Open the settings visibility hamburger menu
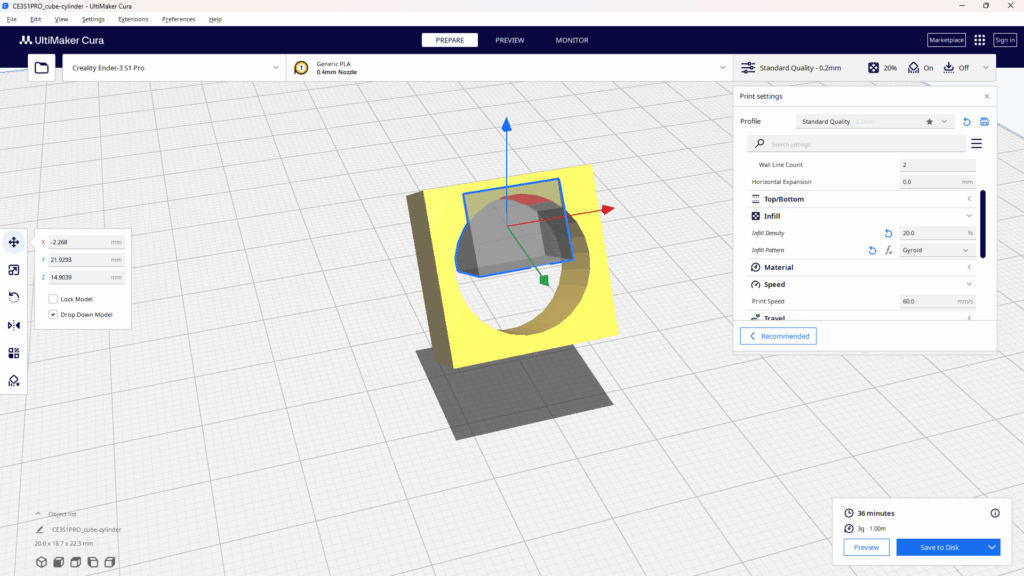This screenshot has width=1024, height=576. (x=976, y=144)
